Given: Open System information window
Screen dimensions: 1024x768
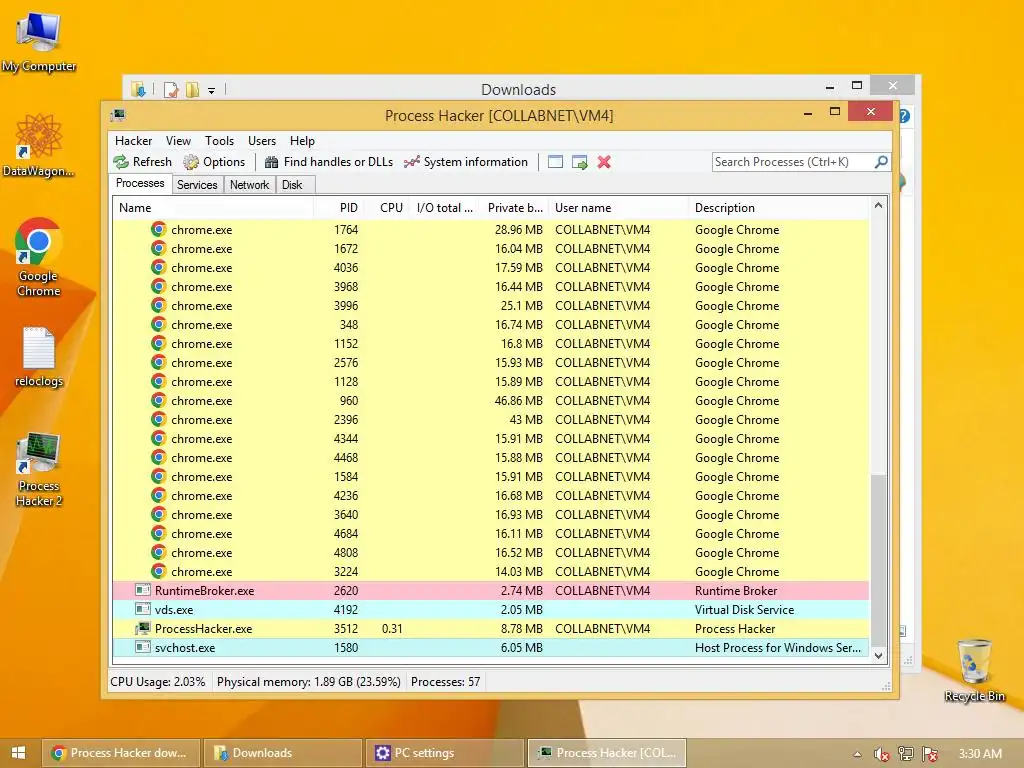Looking at the screenshot, I should [466, 162].
